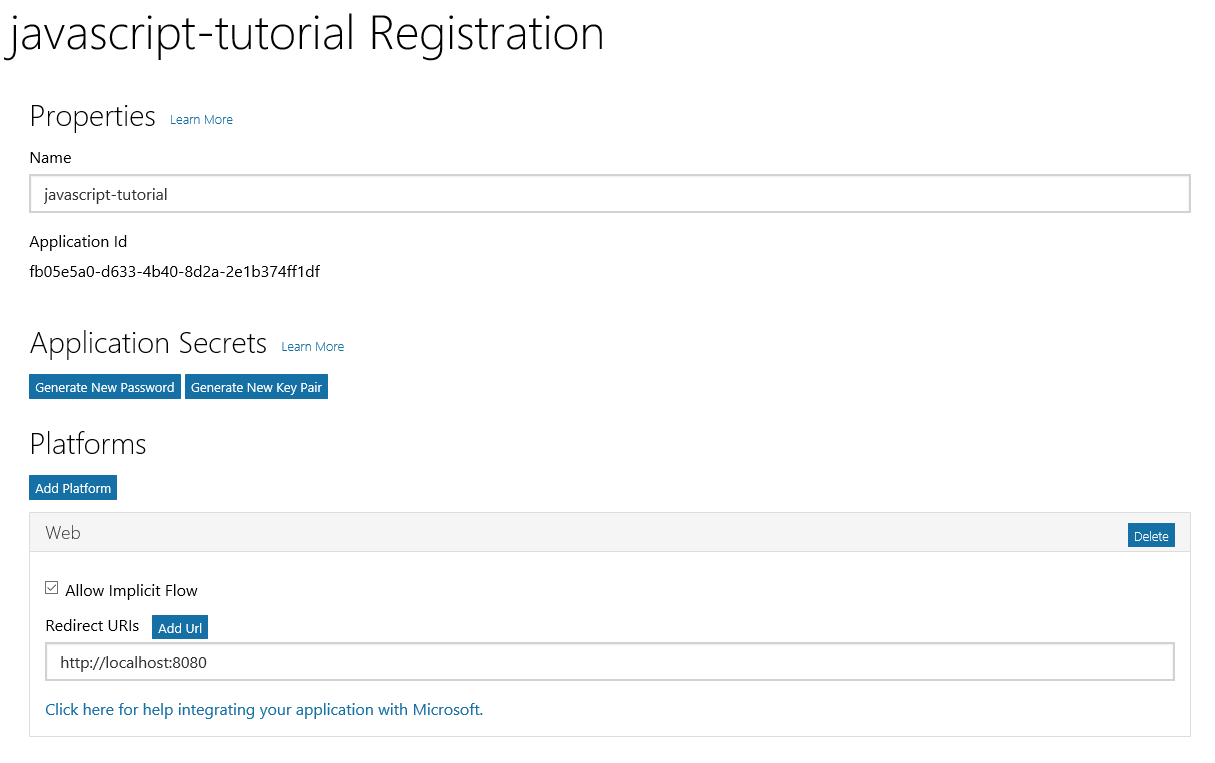The image size is (1215, 763).
Task: Toggle Allow Implicit Flow checkbox
Action: point(52,588)
